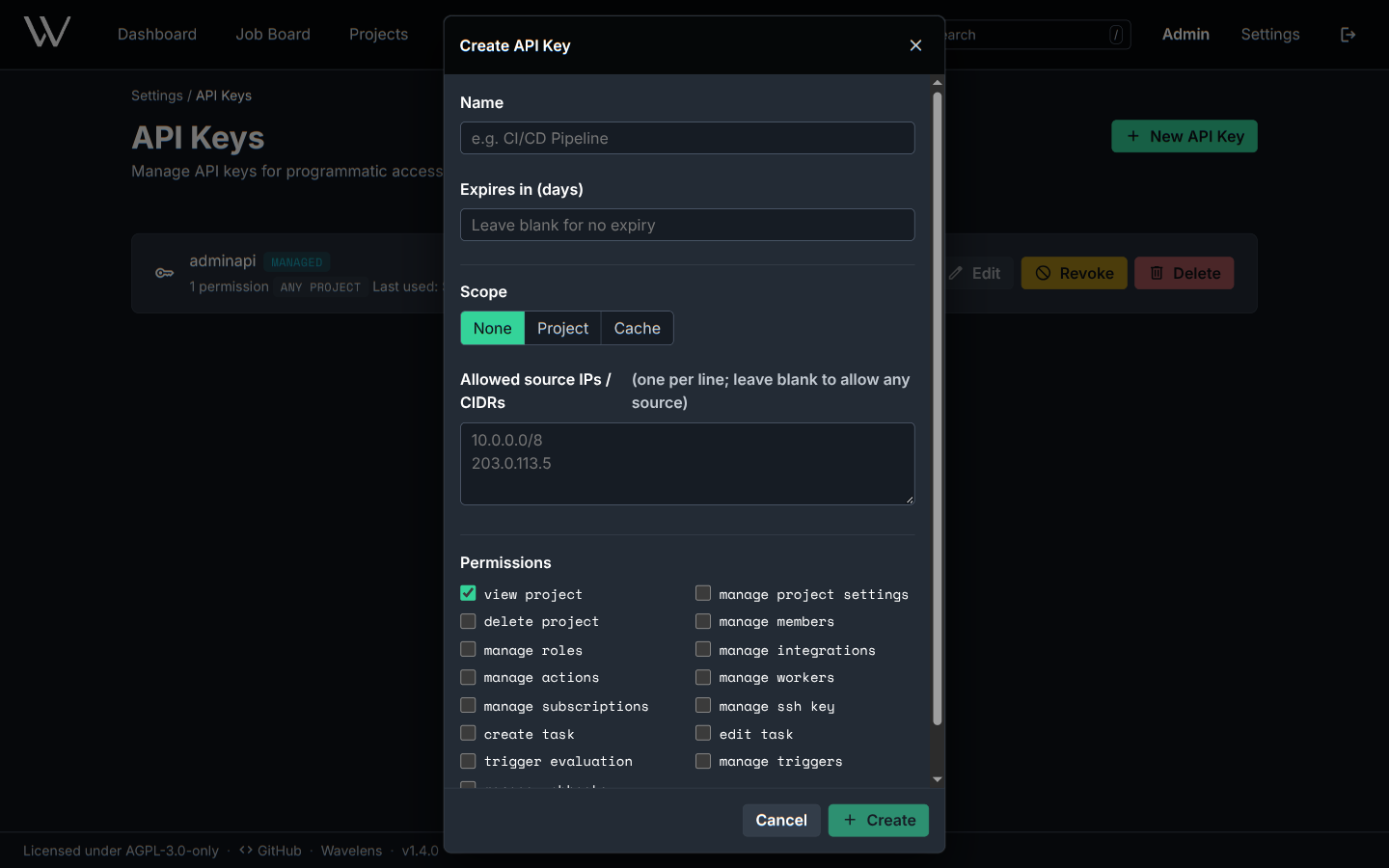
Task: Click the Expires in days field
Action: 688,225
